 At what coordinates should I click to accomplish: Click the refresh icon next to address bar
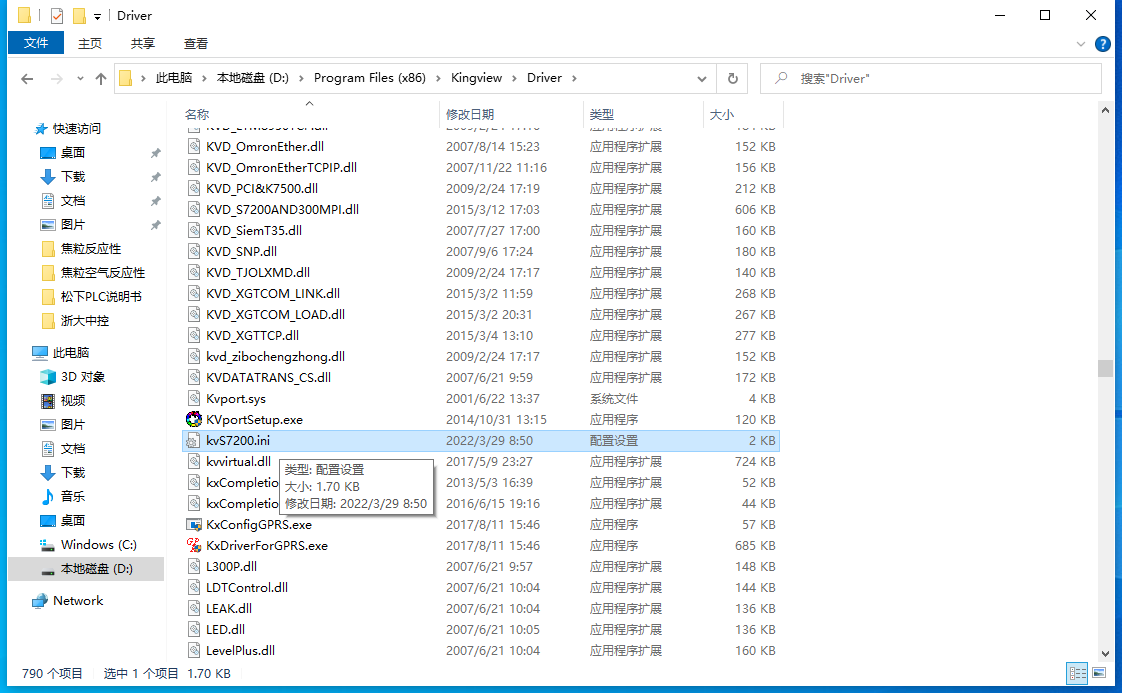733,78
